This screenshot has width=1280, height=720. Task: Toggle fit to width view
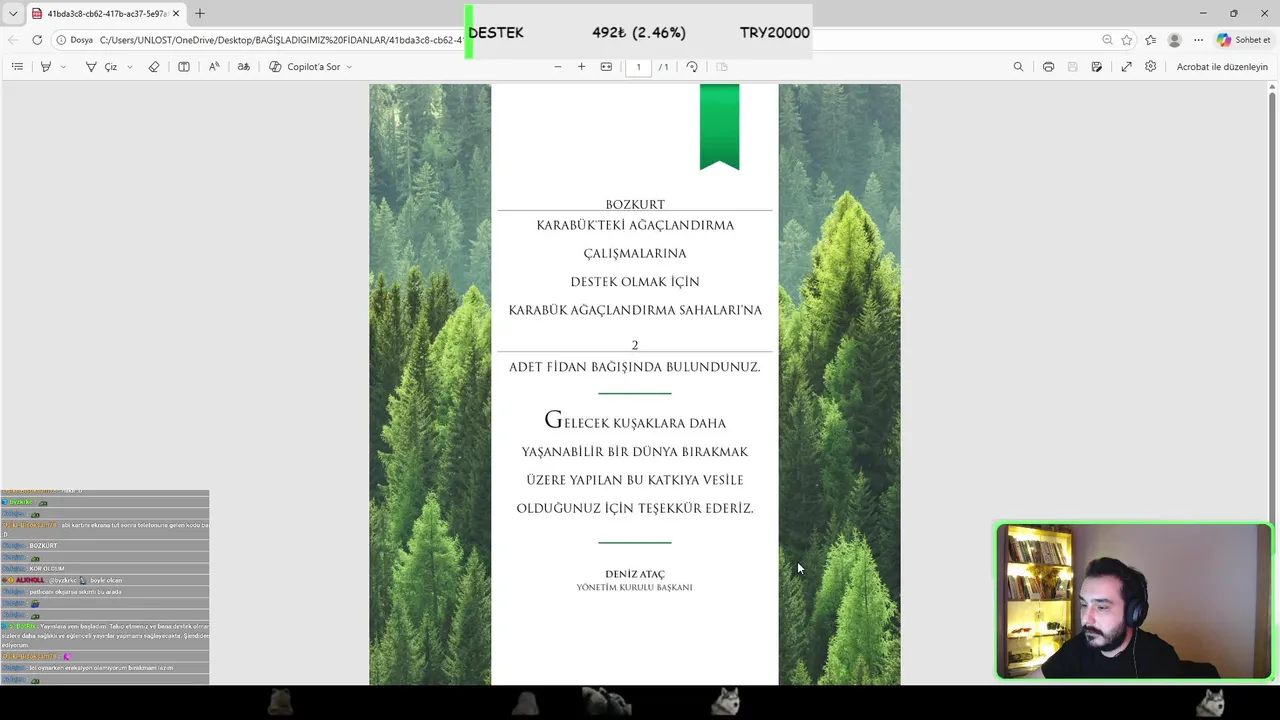point(606,67)
